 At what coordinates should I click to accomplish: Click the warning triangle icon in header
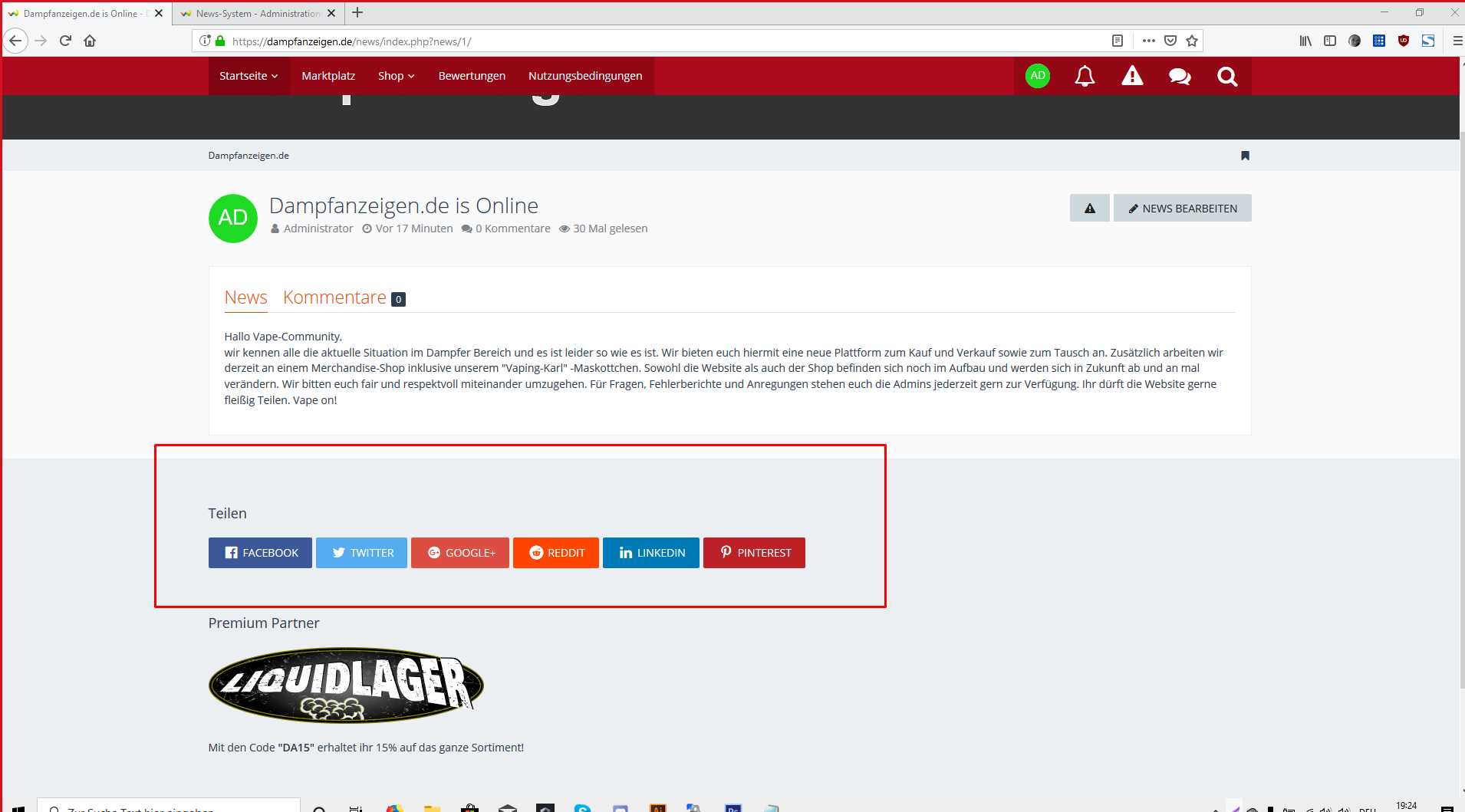click(x=1132, y=76)
